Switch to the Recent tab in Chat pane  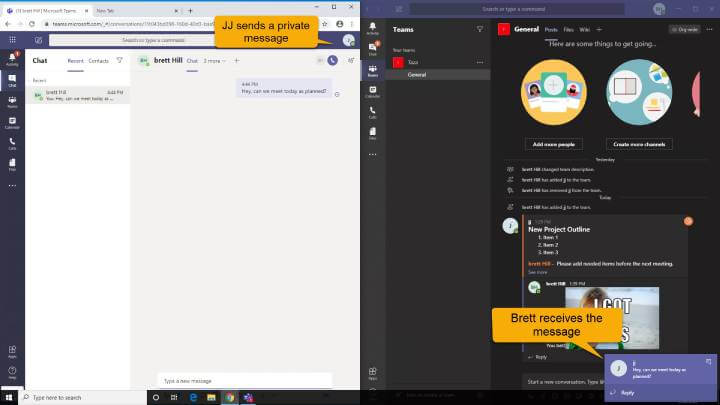[x=75, y=61]
